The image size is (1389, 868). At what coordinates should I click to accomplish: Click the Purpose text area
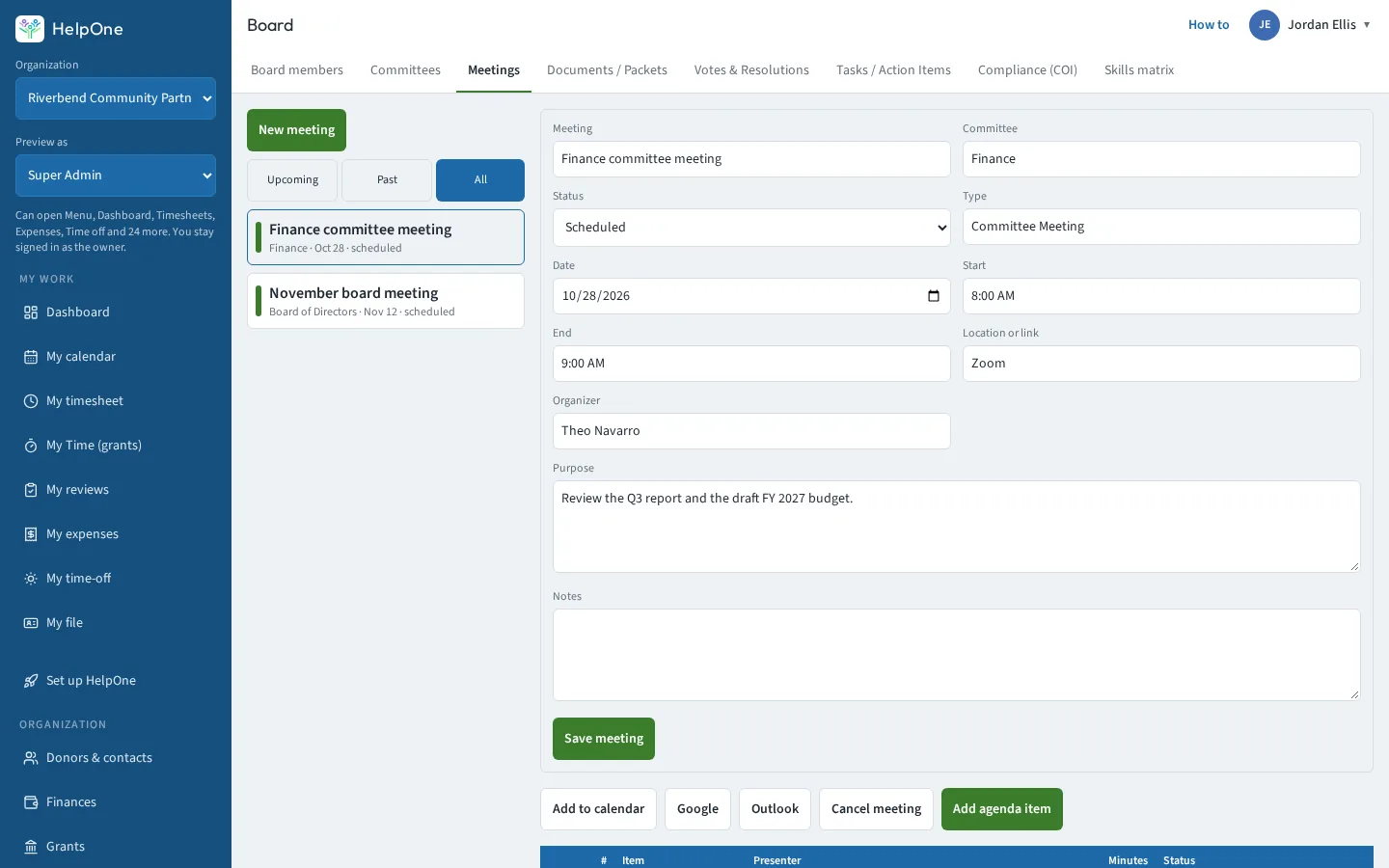957,527
